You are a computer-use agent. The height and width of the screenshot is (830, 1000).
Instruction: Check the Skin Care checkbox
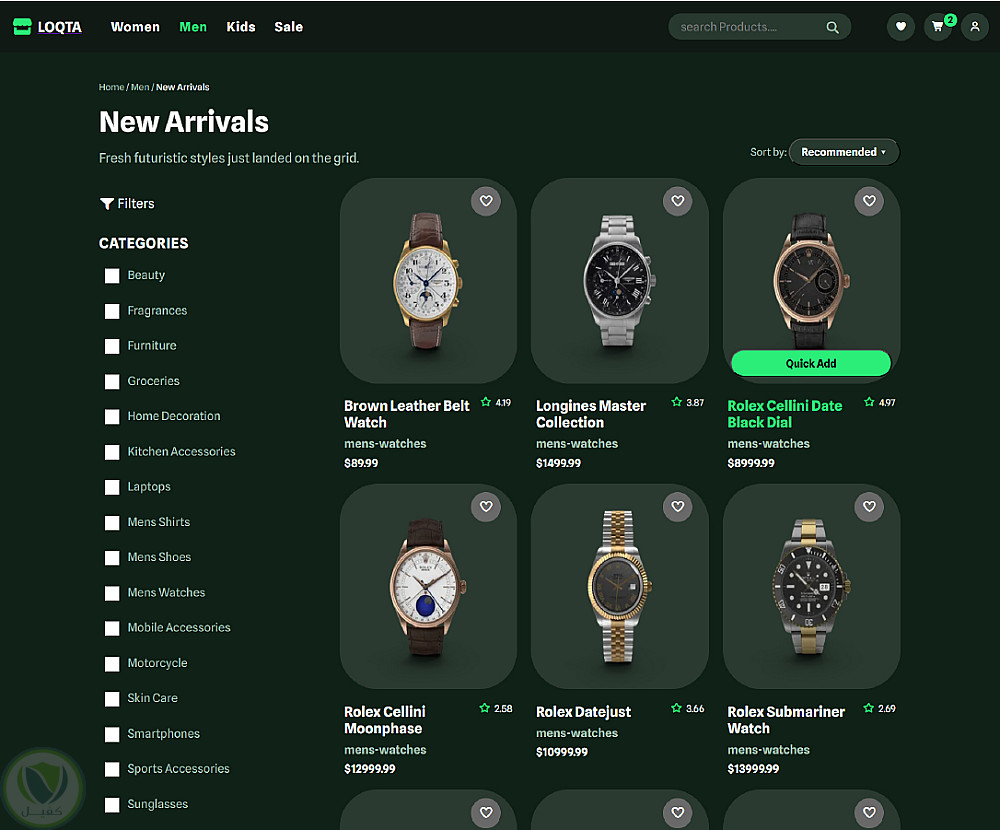(x=112, y=699)
